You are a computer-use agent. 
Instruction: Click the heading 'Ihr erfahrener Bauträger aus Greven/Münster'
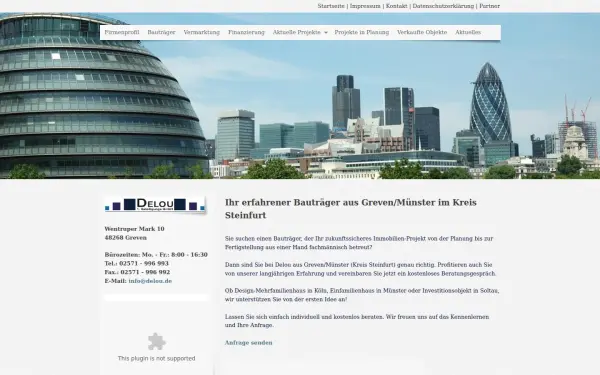(351, 209)
